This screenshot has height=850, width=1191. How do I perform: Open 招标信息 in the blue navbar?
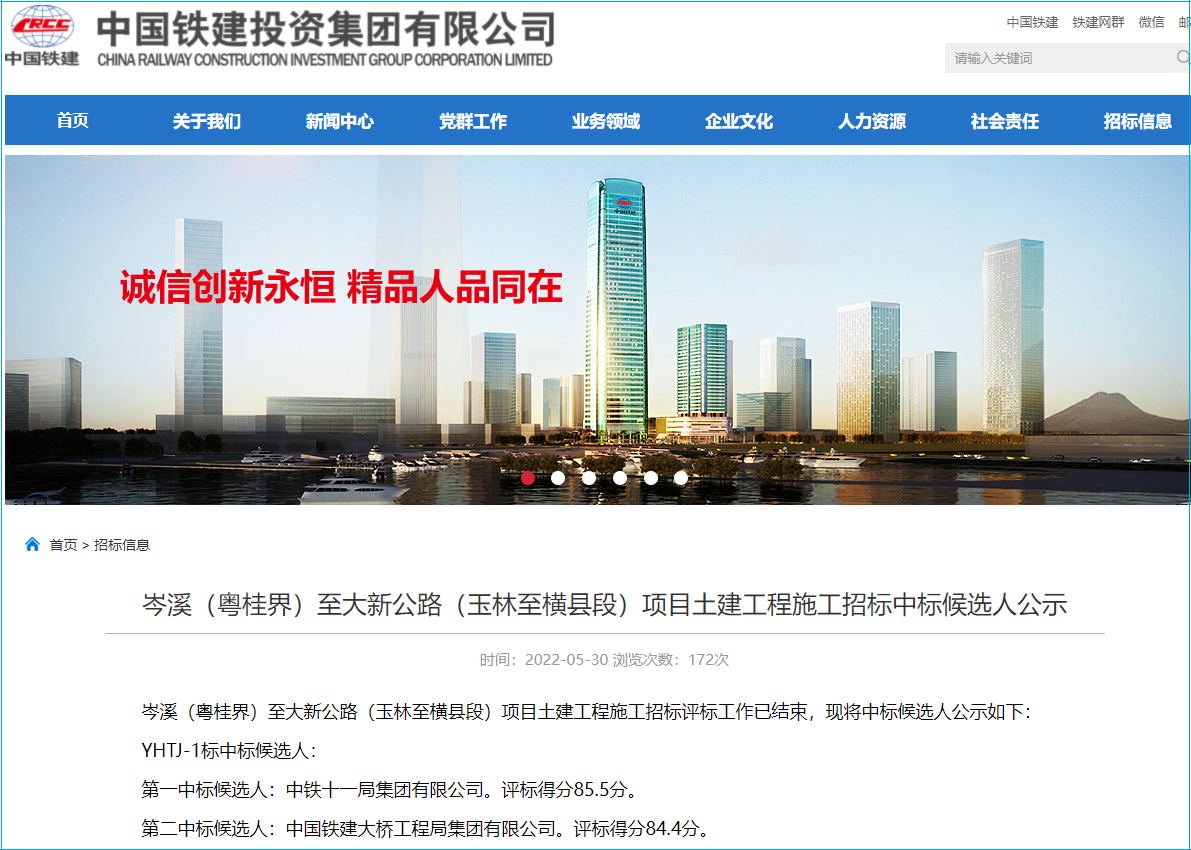[1137, 121]
